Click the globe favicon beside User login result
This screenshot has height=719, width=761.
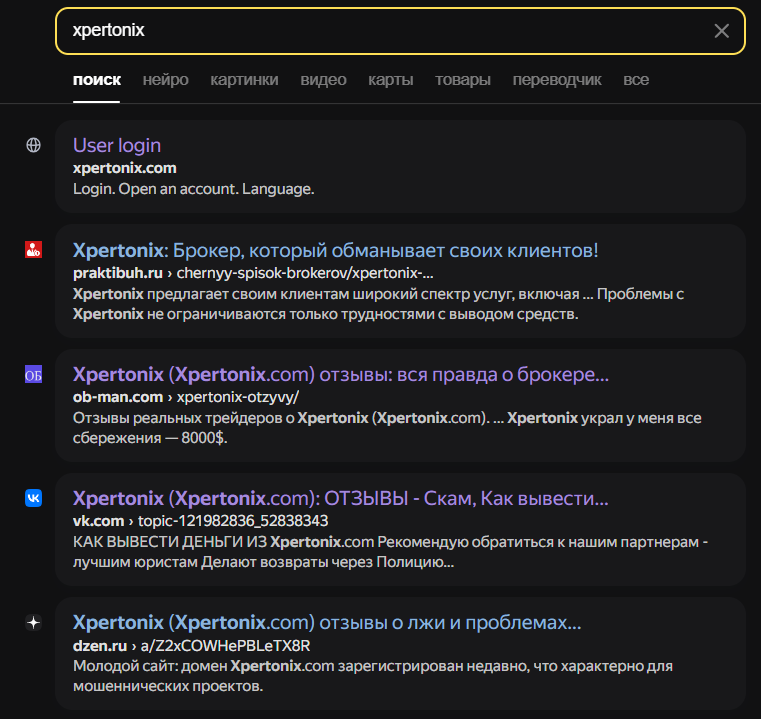[x=33, y=145]
